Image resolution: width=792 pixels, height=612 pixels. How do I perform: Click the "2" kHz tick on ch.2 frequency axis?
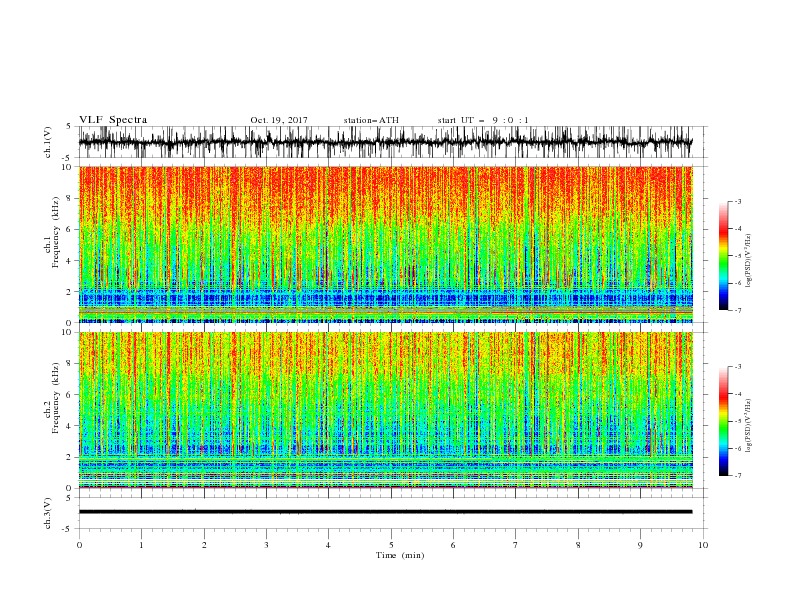(x=70, y=457)
